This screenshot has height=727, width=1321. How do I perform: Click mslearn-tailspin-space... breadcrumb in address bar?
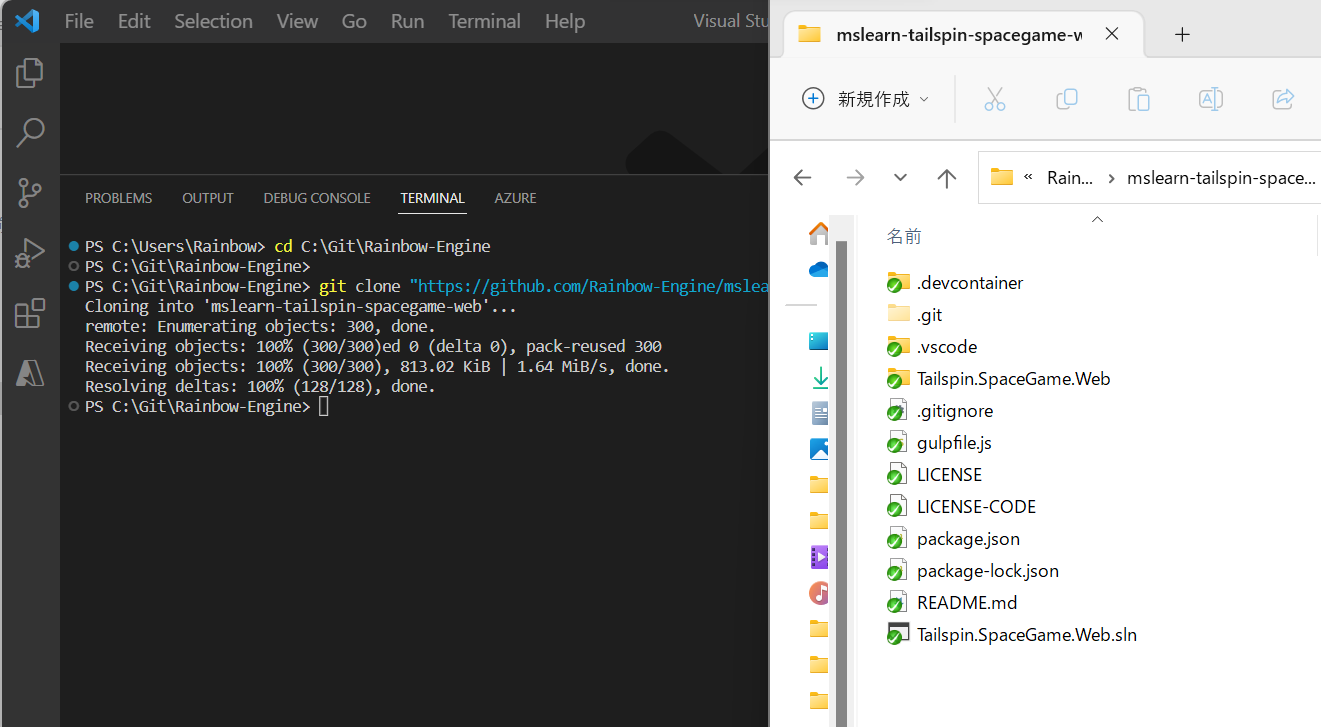(1221, 178)
